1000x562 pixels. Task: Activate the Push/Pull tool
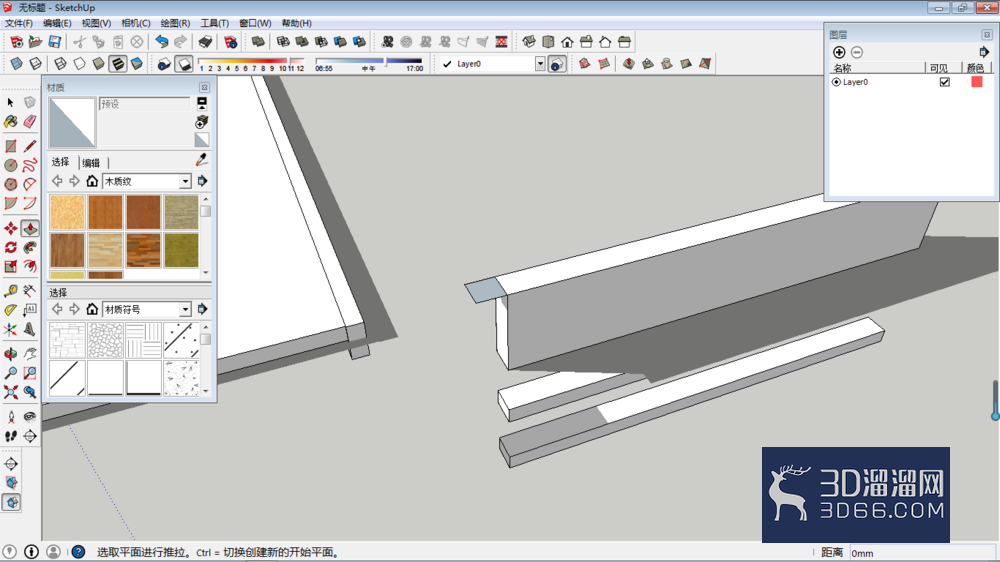pos(30,228)
